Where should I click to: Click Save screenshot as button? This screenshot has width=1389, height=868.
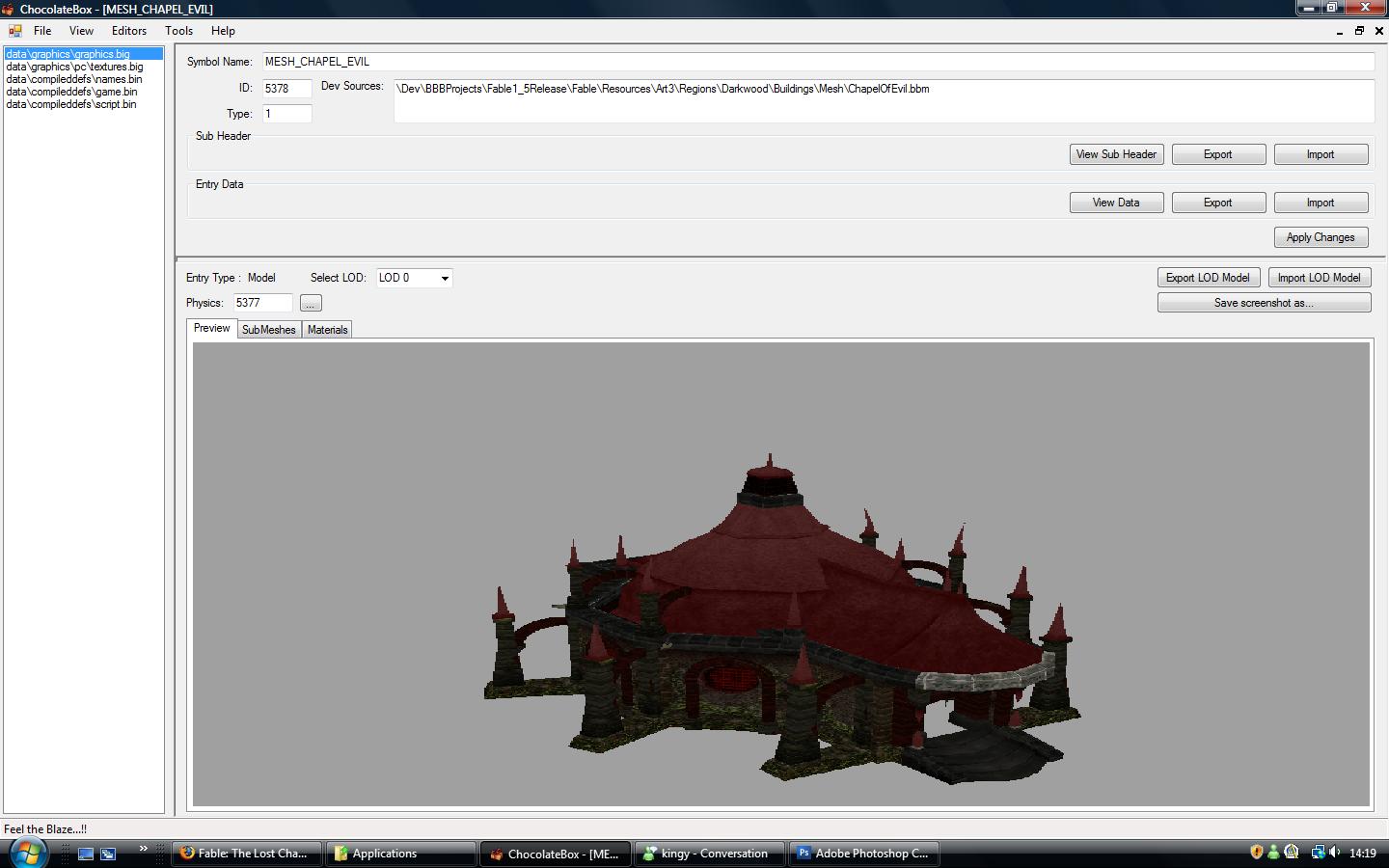[x=1264, y=303]
